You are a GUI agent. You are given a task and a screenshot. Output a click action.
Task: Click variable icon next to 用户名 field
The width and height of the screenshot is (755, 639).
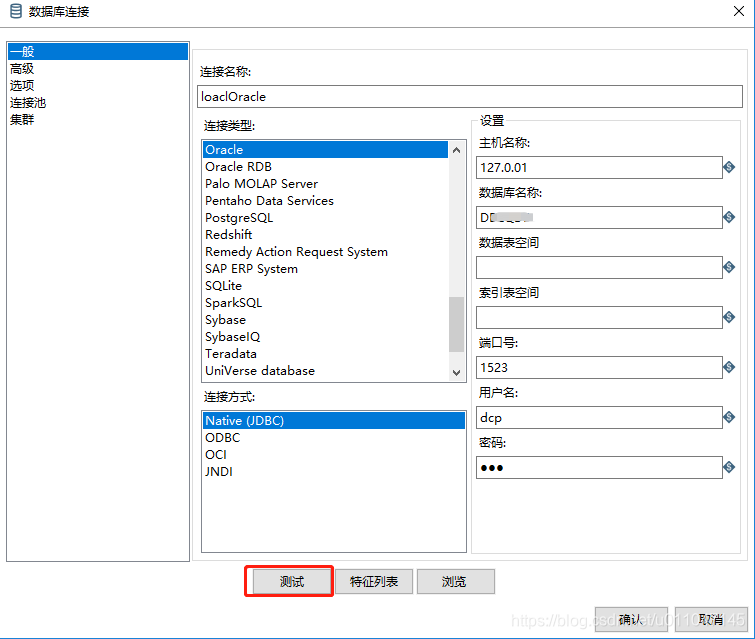pos(729,417)
